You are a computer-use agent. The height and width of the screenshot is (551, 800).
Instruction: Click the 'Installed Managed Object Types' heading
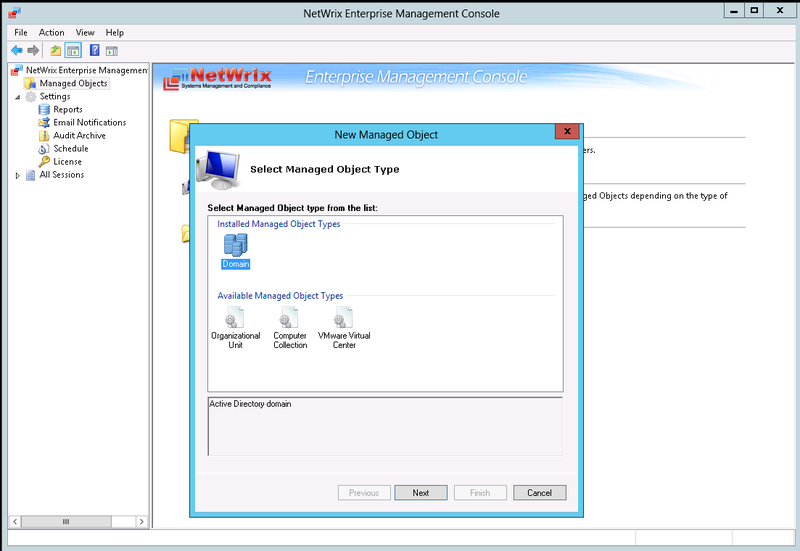(x=279, y=224)
